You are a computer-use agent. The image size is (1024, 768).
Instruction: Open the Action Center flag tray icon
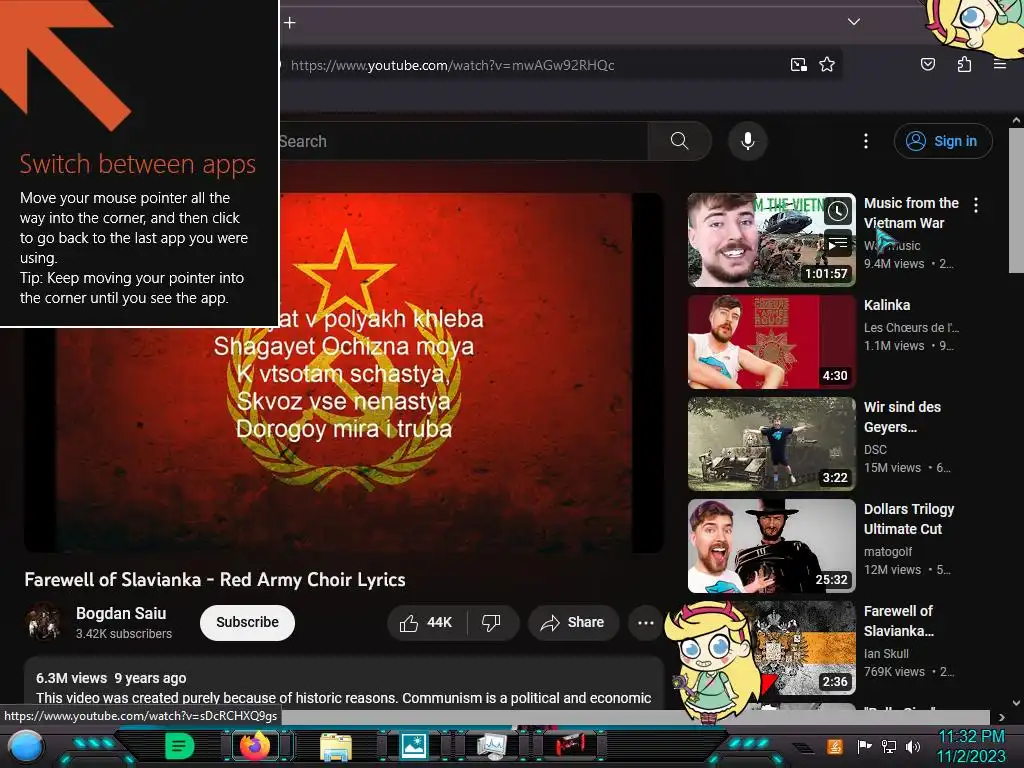[863, 746]
